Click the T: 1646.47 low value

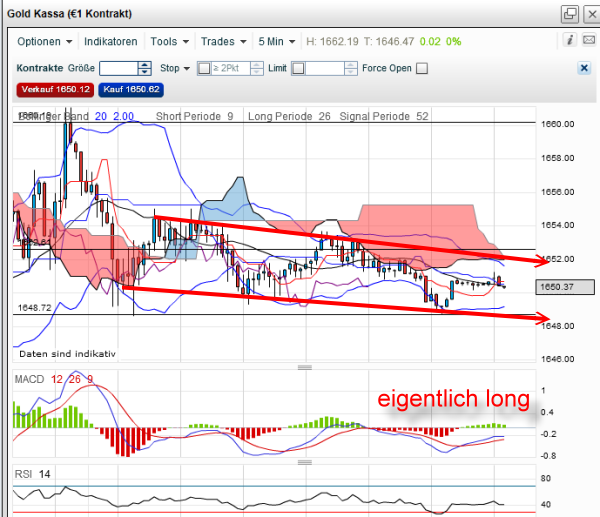pyautogui.click(x=388, y=41)
